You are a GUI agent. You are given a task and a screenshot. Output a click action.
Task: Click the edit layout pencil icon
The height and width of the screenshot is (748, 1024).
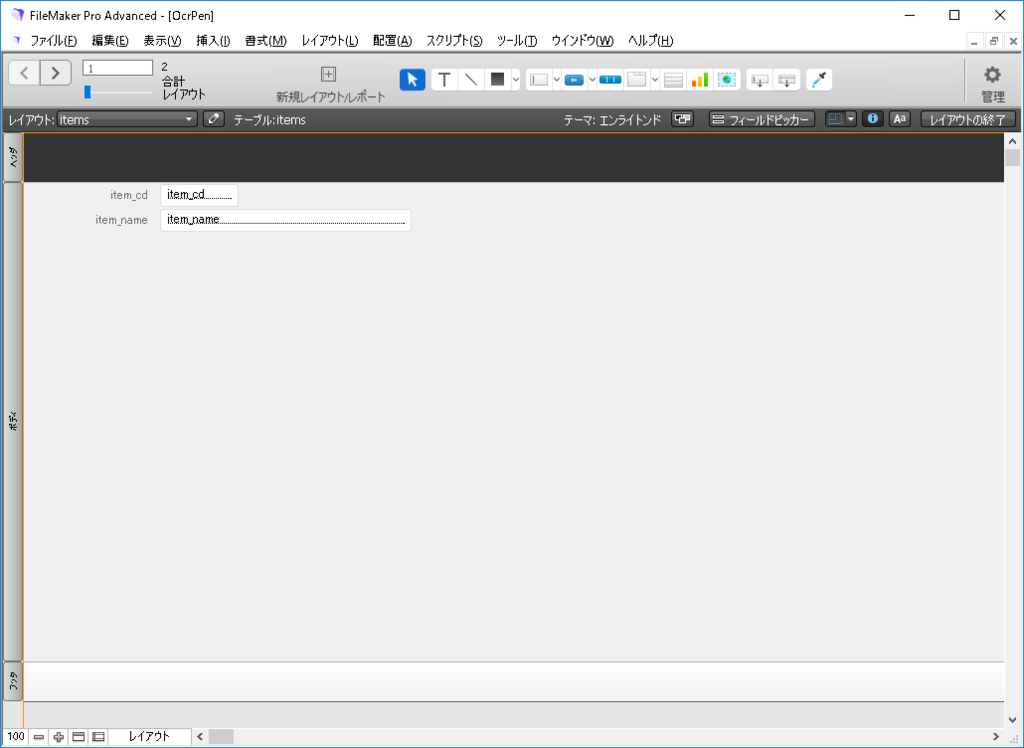tap(214, 119)
